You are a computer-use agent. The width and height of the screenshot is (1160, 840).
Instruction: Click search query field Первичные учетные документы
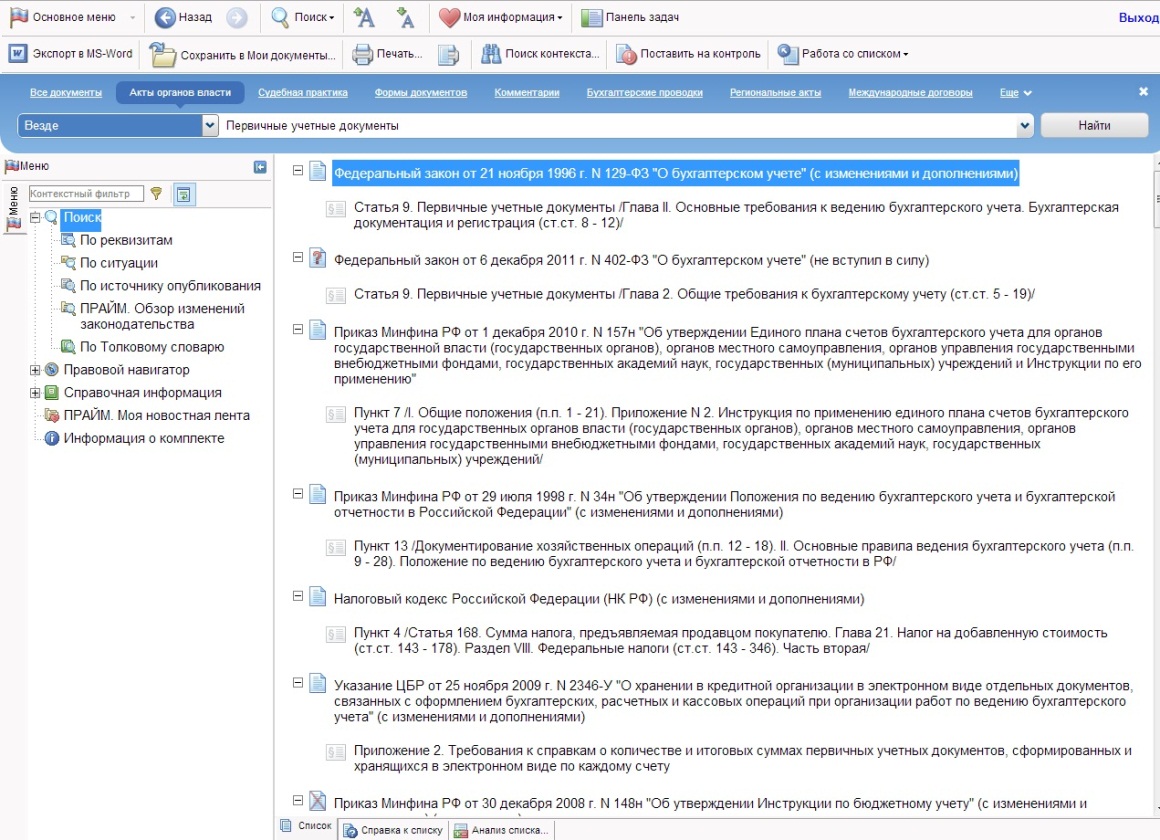[x=618, y=126]
